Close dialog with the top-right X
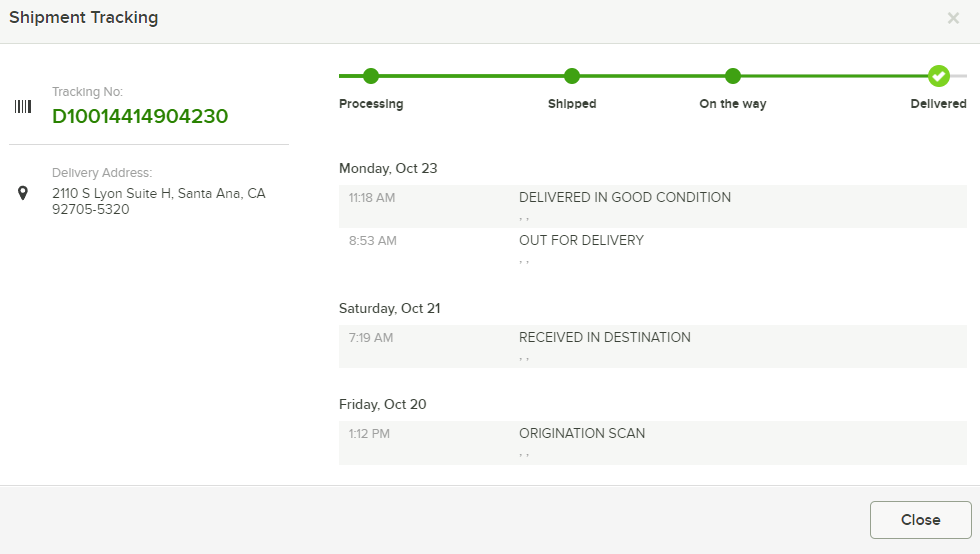This screenshot has height=554, width=980. click(x=953, y=18)
